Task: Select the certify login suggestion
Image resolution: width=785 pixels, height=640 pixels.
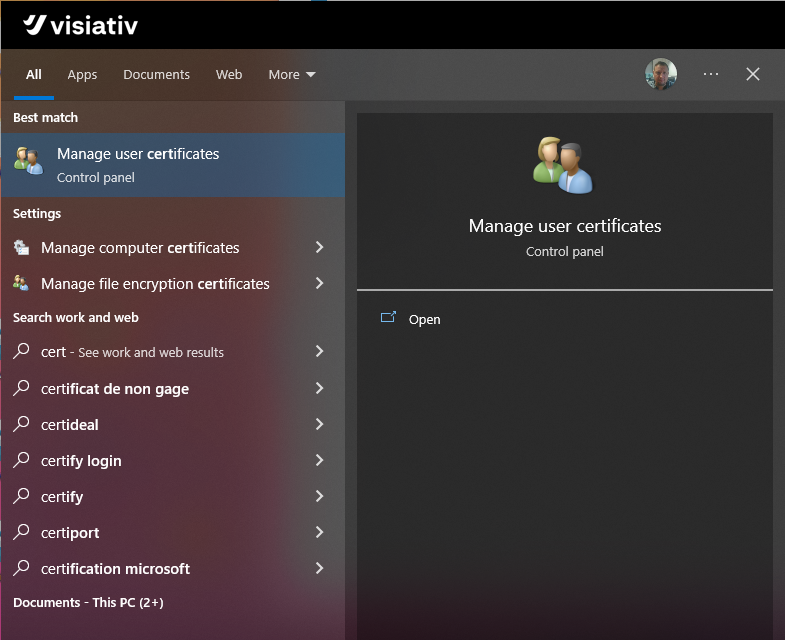Action: (81, 461)
